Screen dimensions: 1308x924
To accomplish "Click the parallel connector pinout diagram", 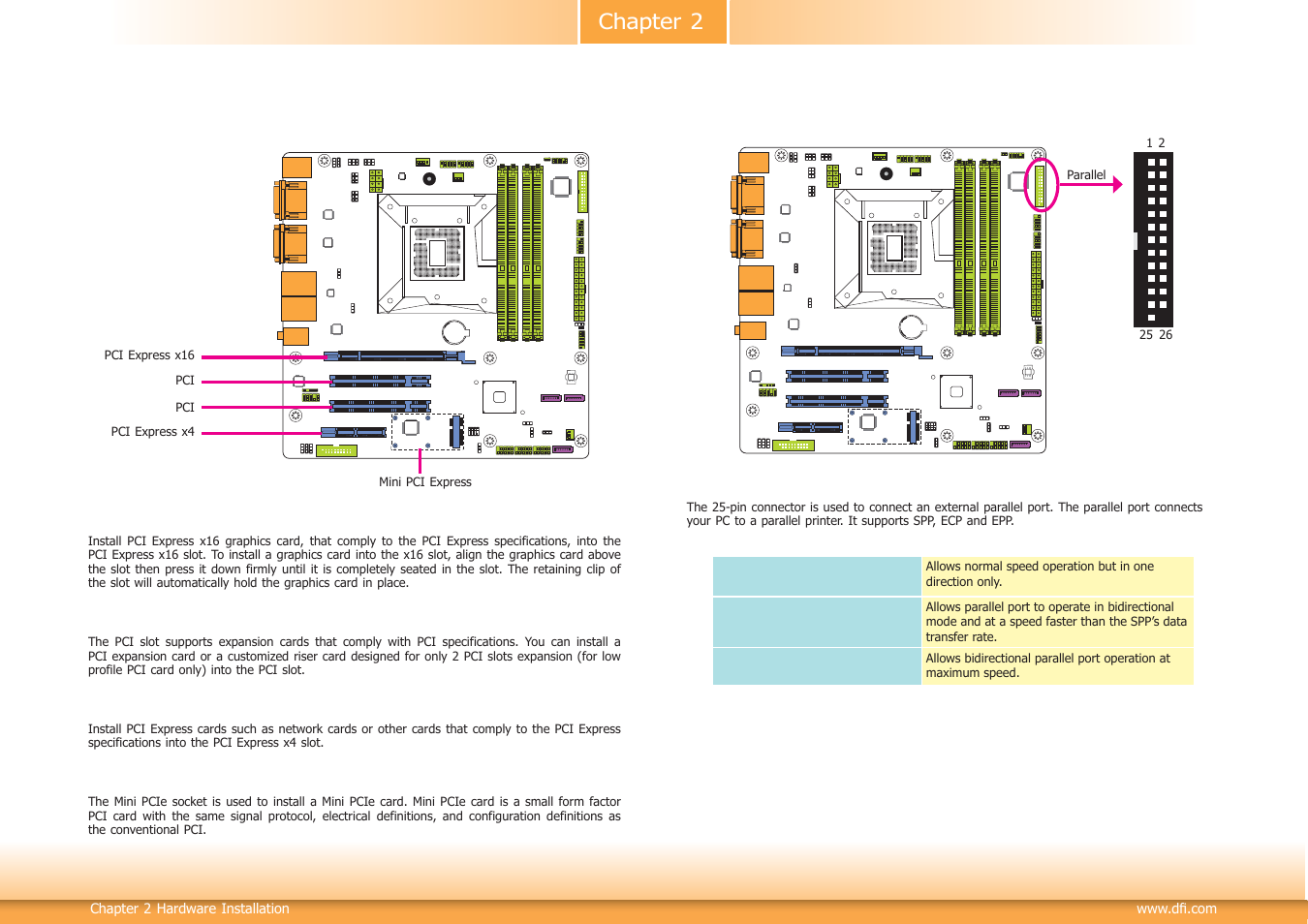I will click(x=1154, y=239).
